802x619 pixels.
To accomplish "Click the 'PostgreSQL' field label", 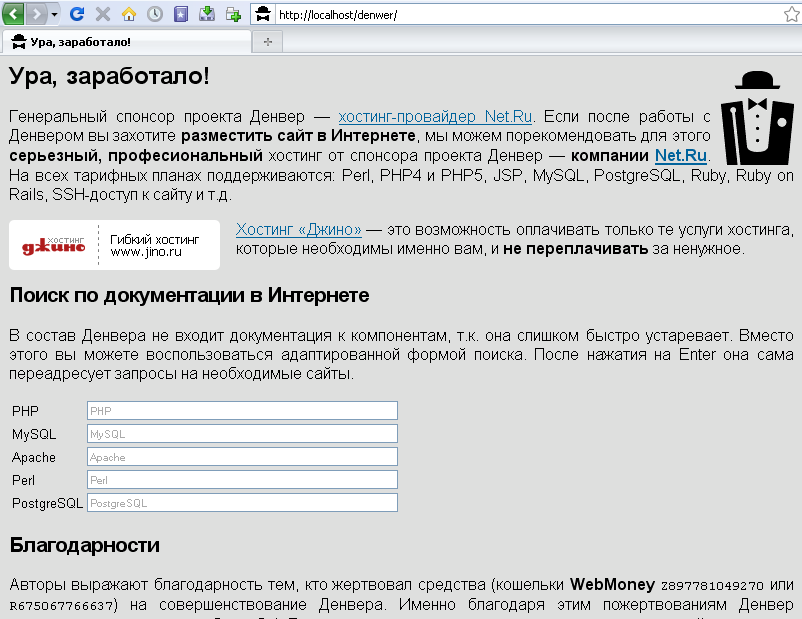I will click(47, 503).
